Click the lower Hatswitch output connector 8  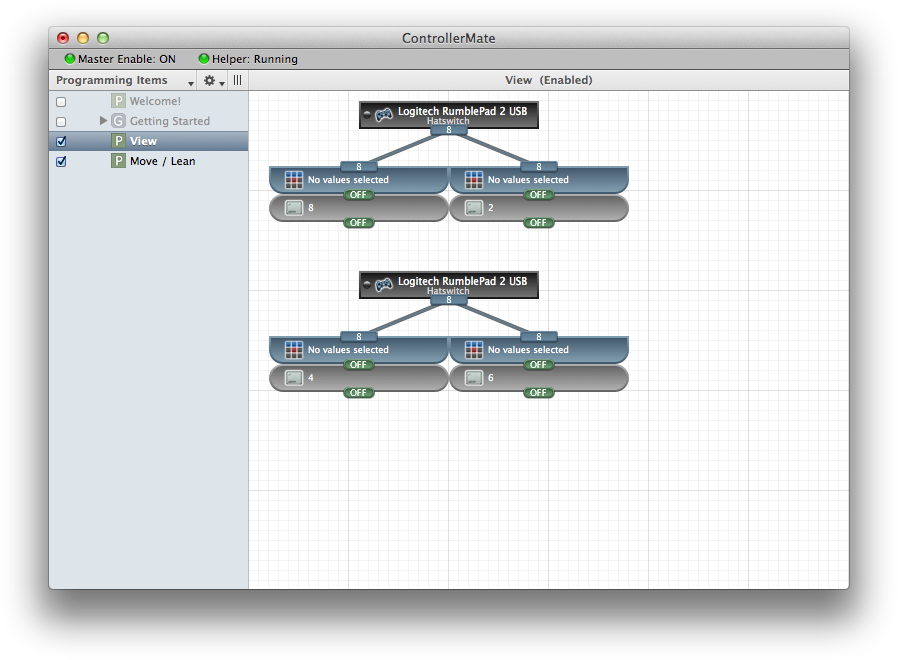coord(449,300)
